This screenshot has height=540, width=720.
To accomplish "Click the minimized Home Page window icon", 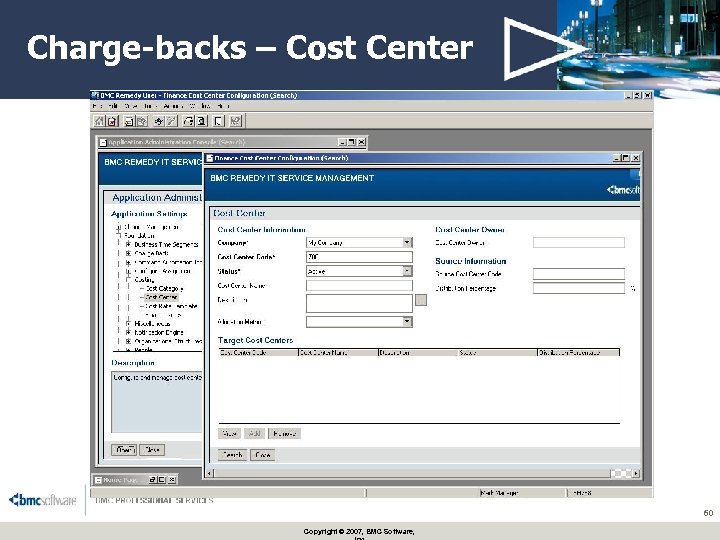I will [x=98, y=480].
